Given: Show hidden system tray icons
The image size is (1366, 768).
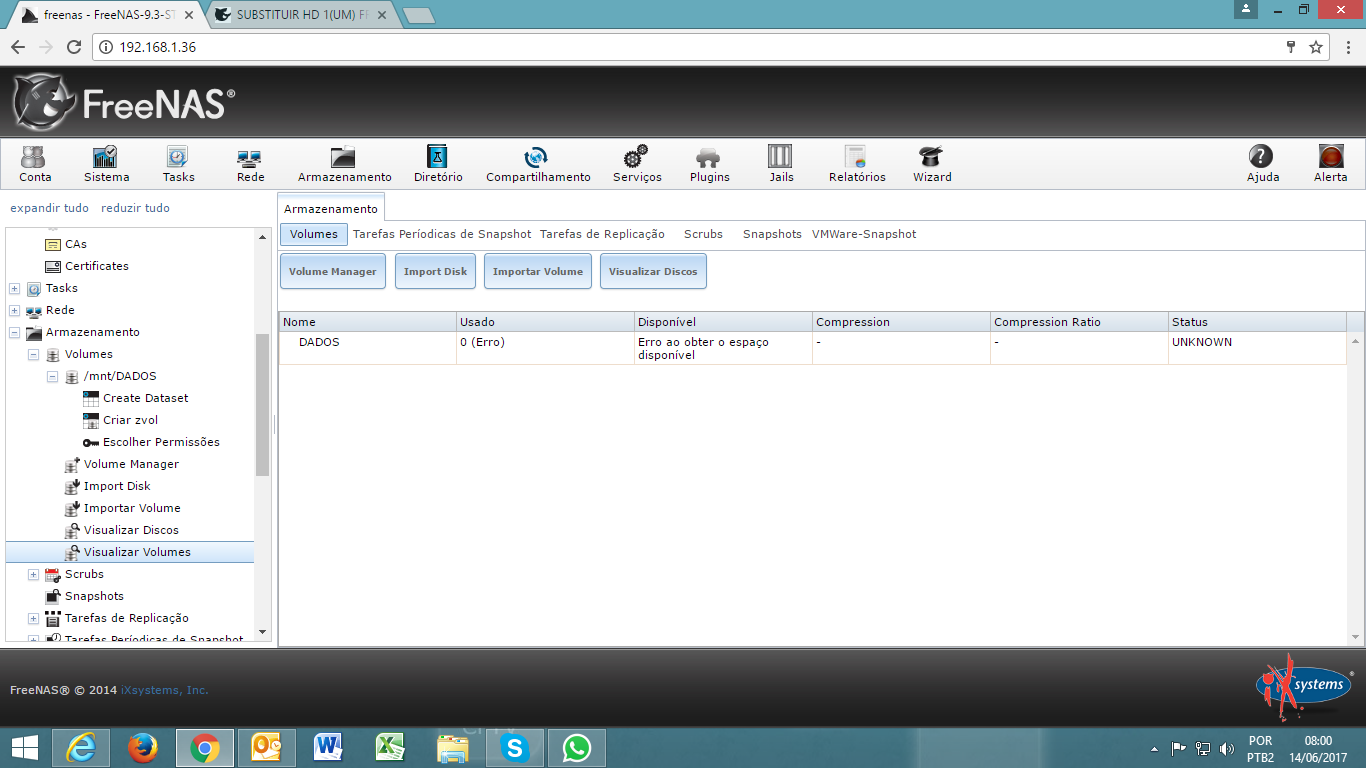Looking at the screenshot, I should tap(1155, 748).
